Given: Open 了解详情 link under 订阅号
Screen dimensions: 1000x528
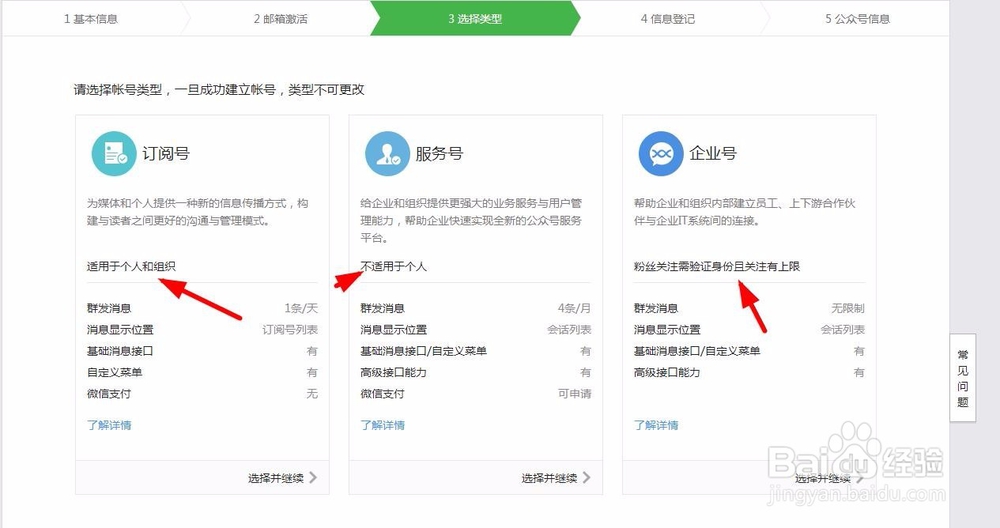Looking at the screenshot, I should point(109,425).
